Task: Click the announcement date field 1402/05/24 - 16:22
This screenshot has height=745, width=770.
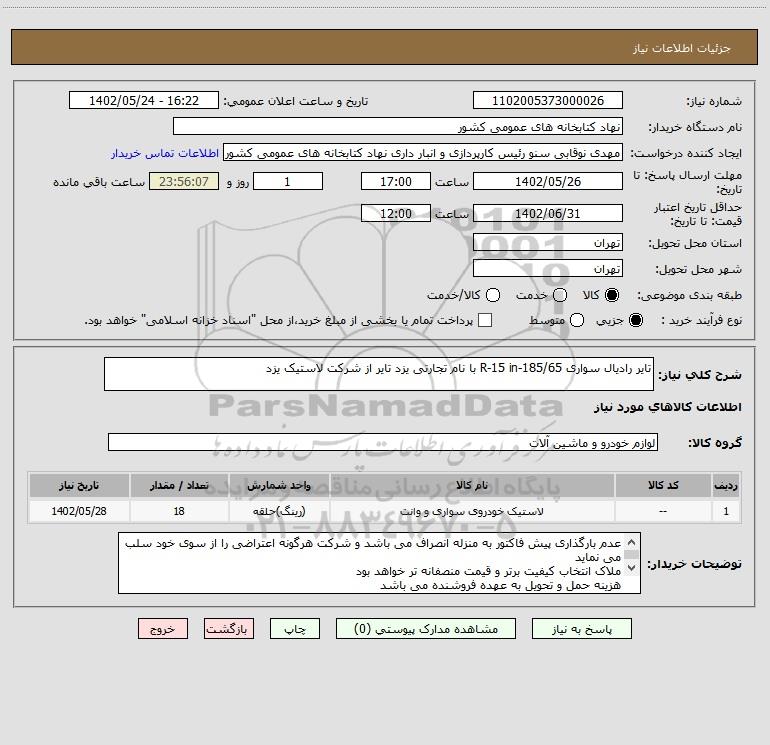Action: pyautogui.click(x=143, y=101)
